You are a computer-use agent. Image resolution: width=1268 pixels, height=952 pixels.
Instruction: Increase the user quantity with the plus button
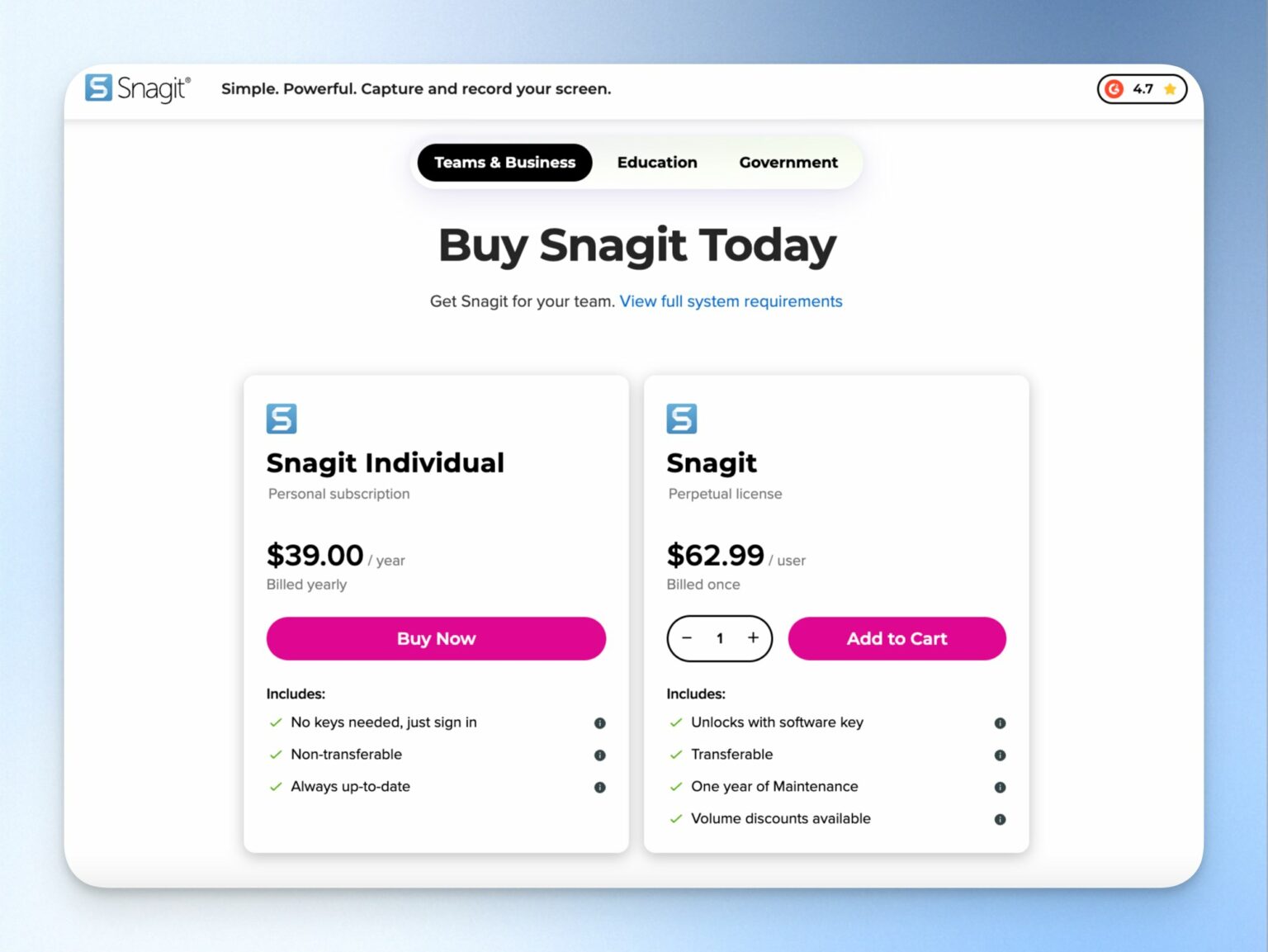click(752, 638)
